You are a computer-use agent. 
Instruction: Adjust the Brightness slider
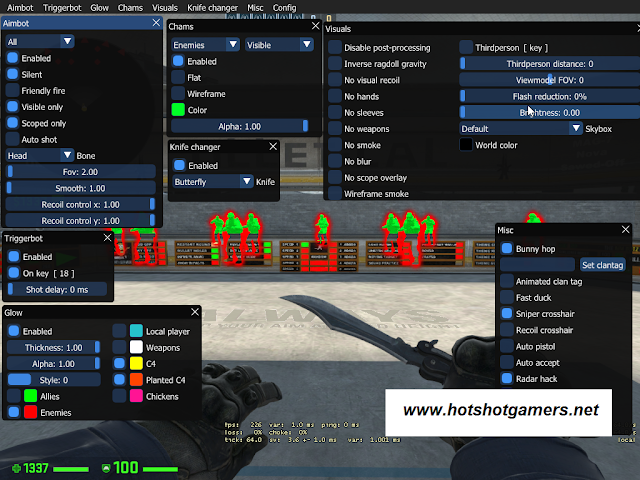549,112
